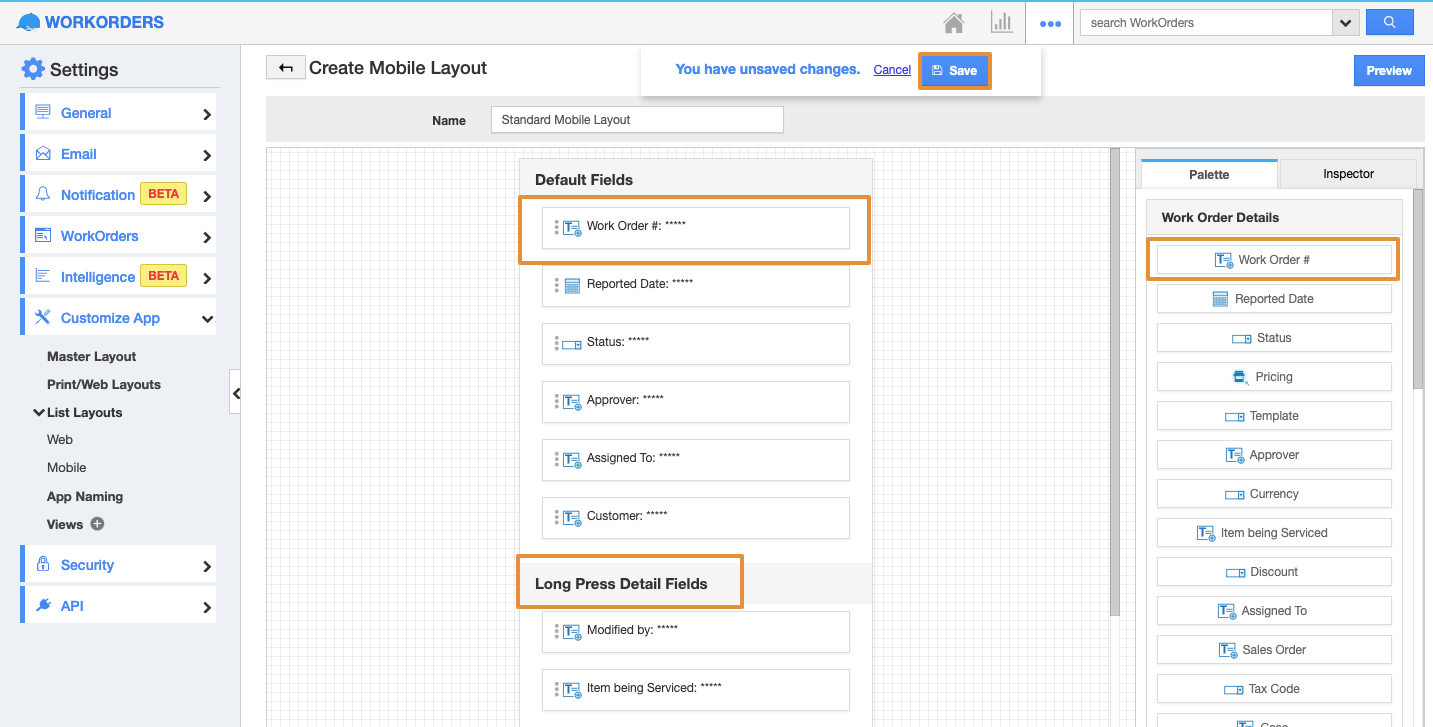Click the back arrow beside Create Mobile Layout

(x=286, y=68)
